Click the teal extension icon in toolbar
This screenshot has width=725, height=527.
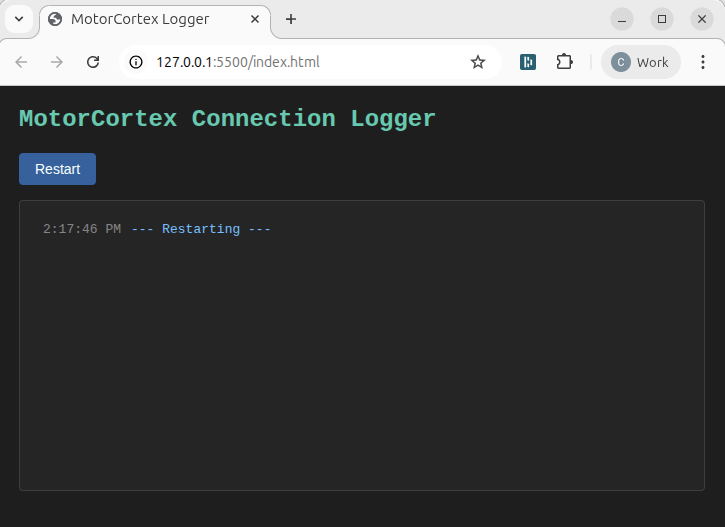528,62
